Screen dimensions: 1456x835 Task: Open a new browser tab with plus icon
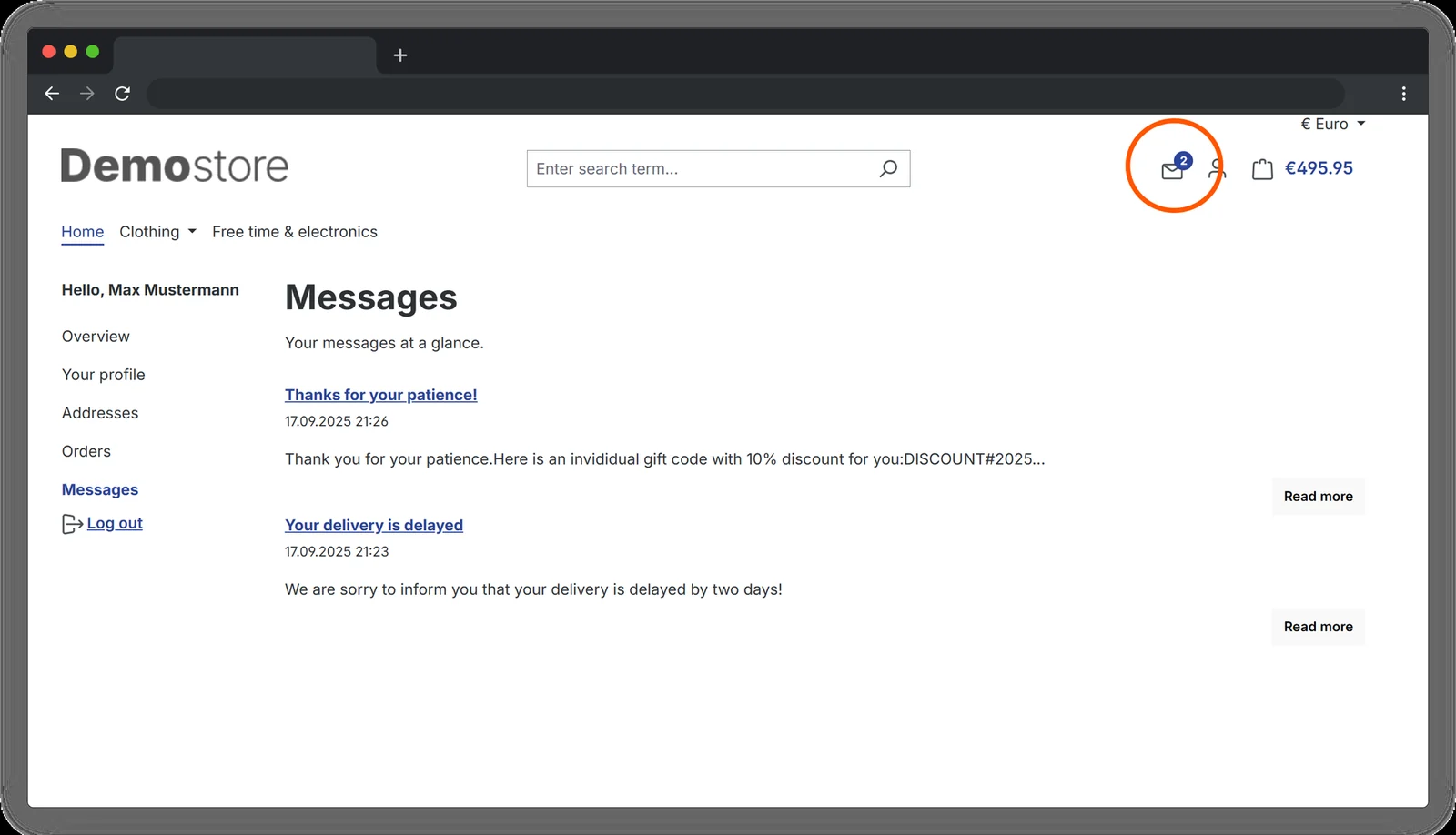click(399, 55)
